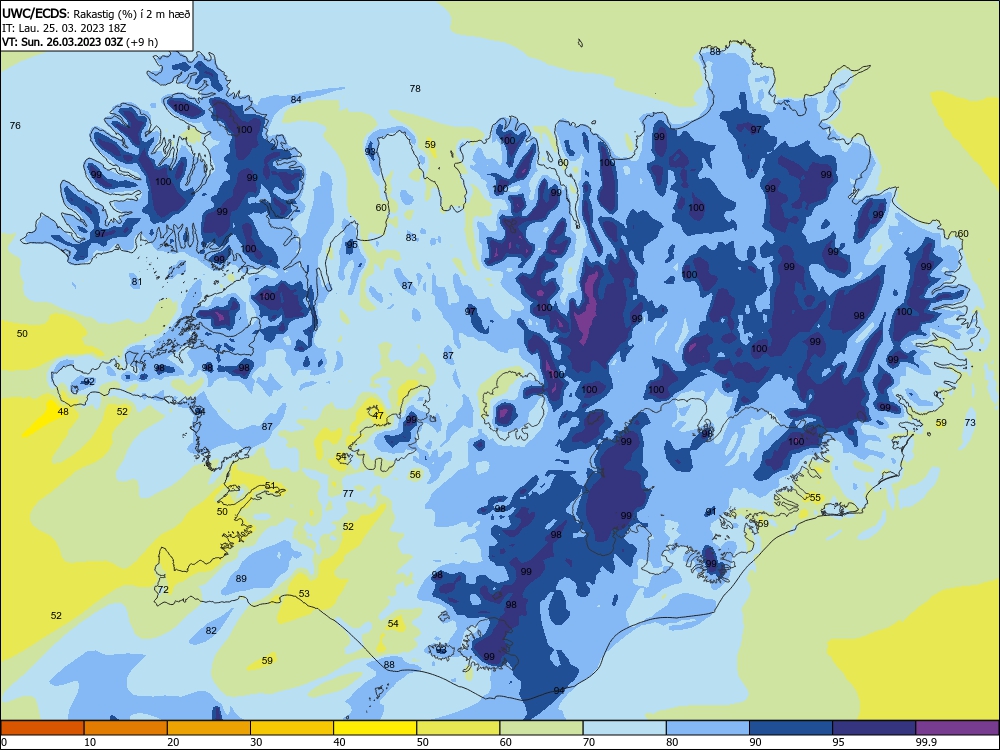Screen dimensions: 1000x750
Task: Click the humidity value '81' on the map
Action: tap(137, 282)
